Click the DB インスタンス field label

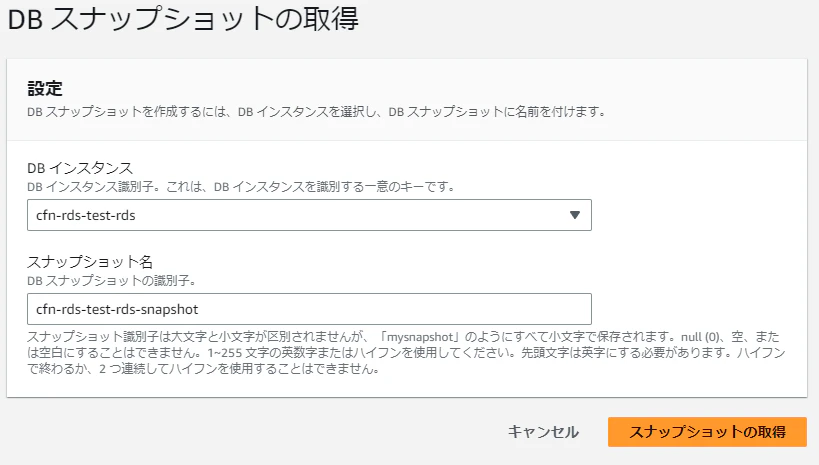click(80, 168)
